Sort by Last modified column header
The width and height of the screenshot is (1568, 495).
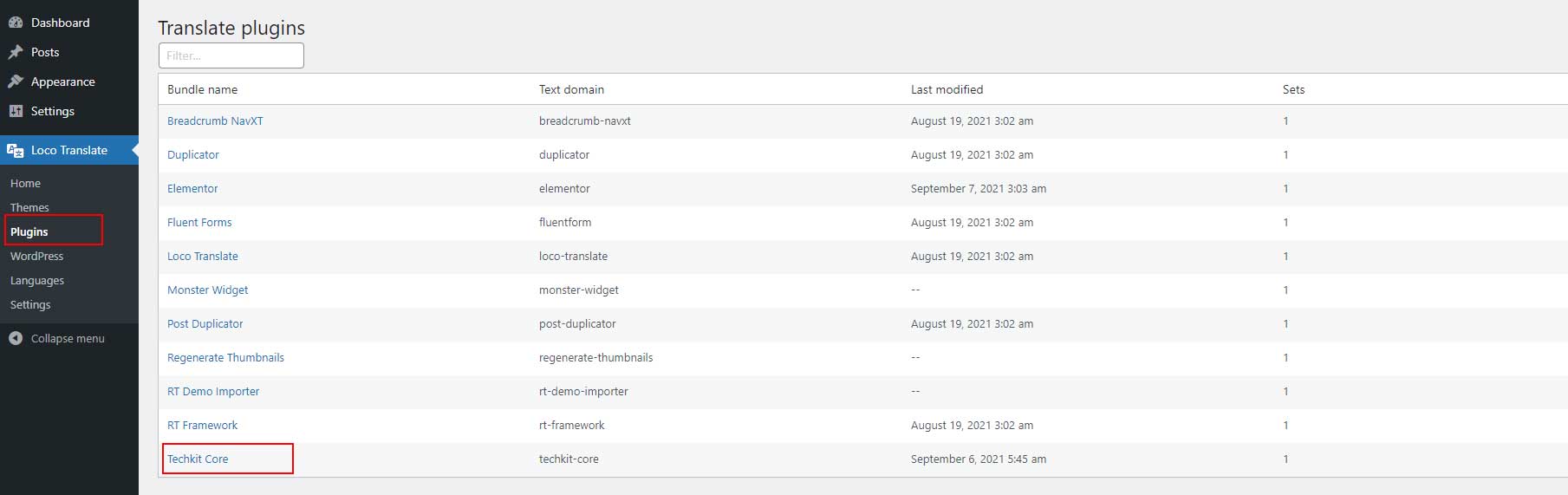pos(947,89)
